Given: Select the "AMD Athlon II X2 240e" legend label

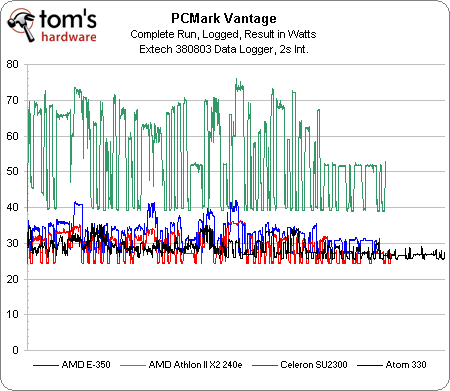Looking at the screenshot, I should pos(195,365).
